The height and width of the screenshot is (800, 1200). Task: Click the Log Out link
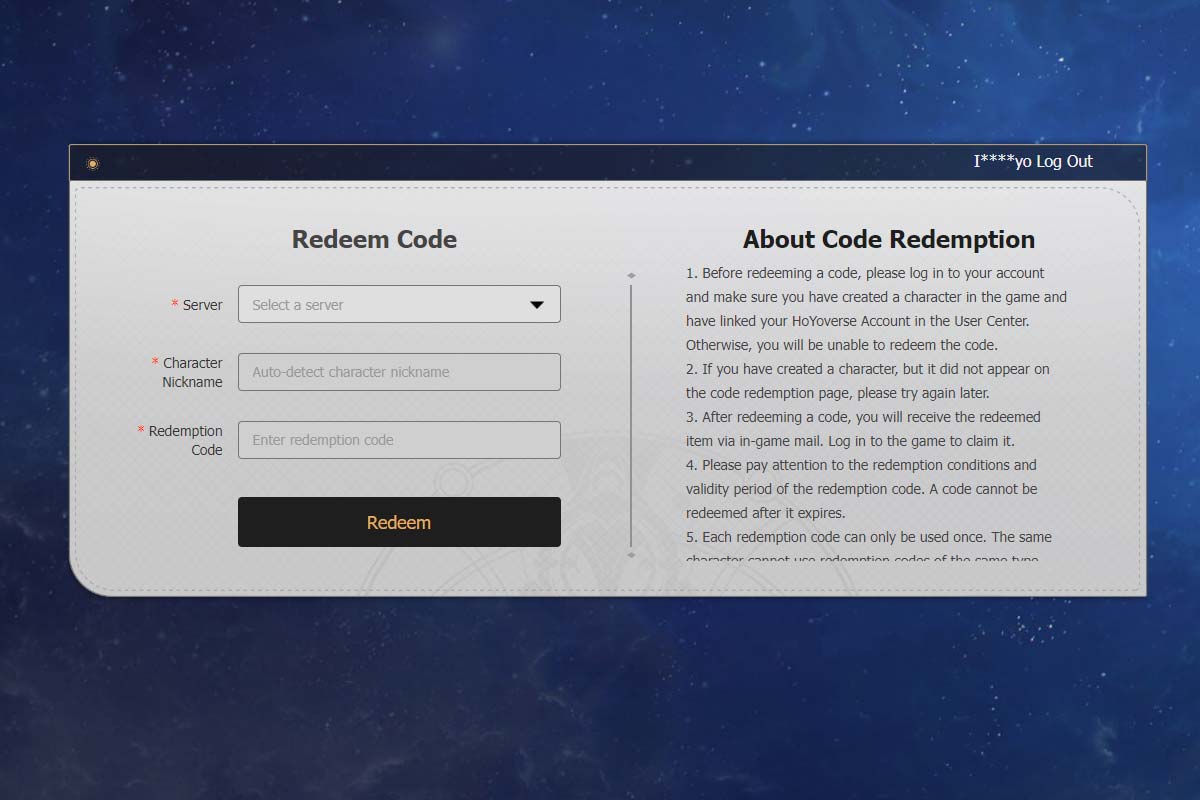(1064, 162)
